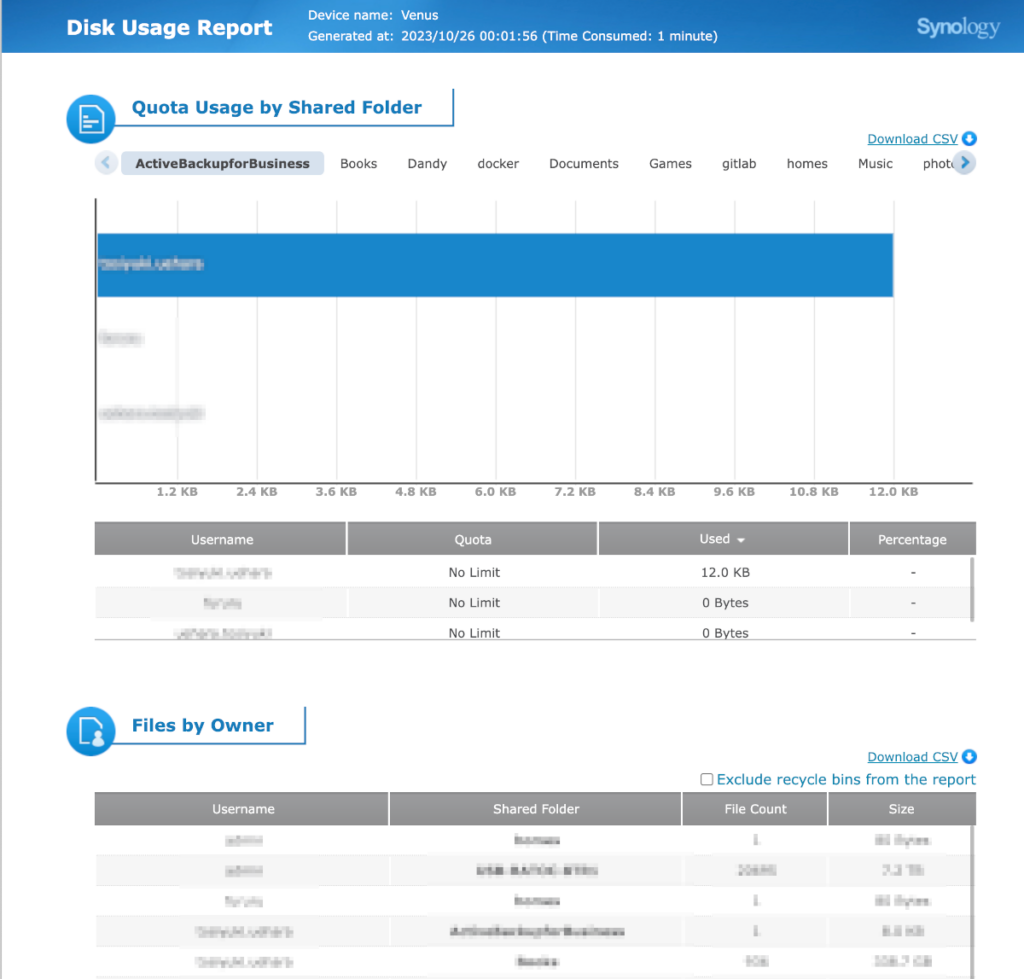
Task: Click the Files by Owner section icon
Action: click(91, 731)
